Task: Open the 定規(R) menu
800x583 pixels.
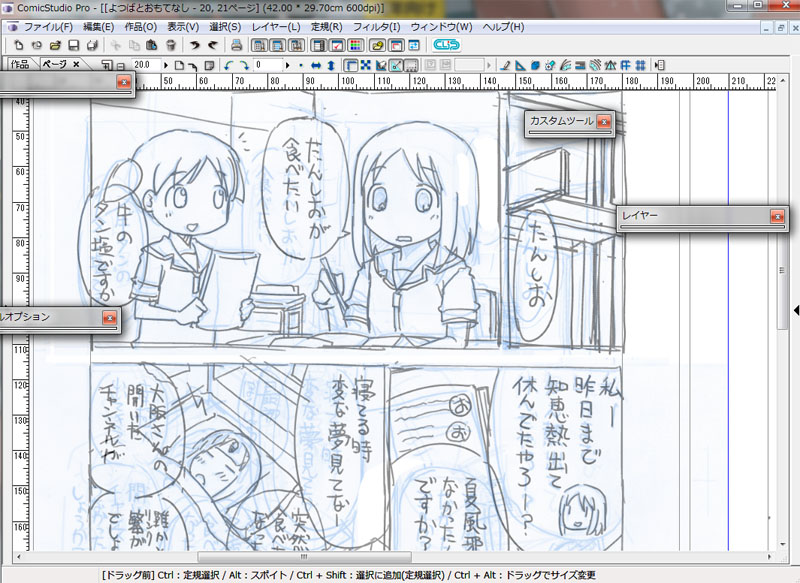Action: (327, 27)
